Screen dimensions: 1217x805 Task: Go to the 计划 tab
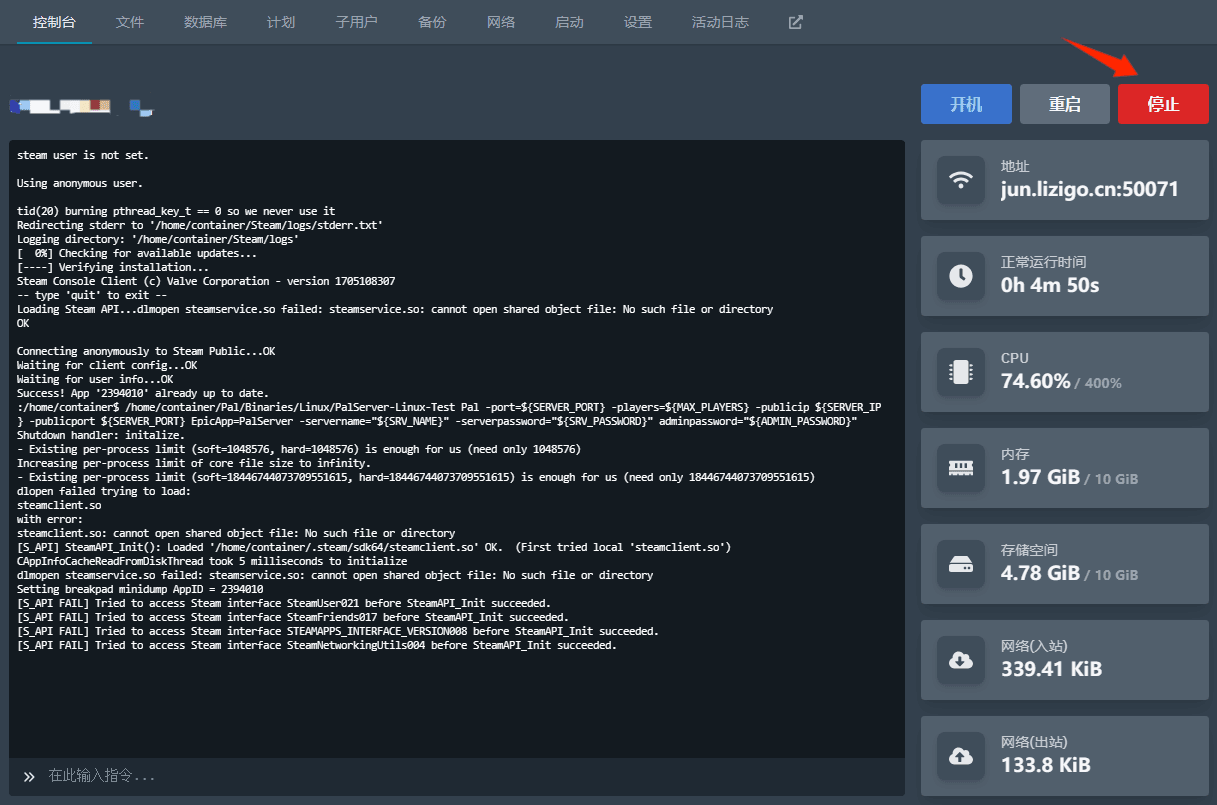[281, 22]
